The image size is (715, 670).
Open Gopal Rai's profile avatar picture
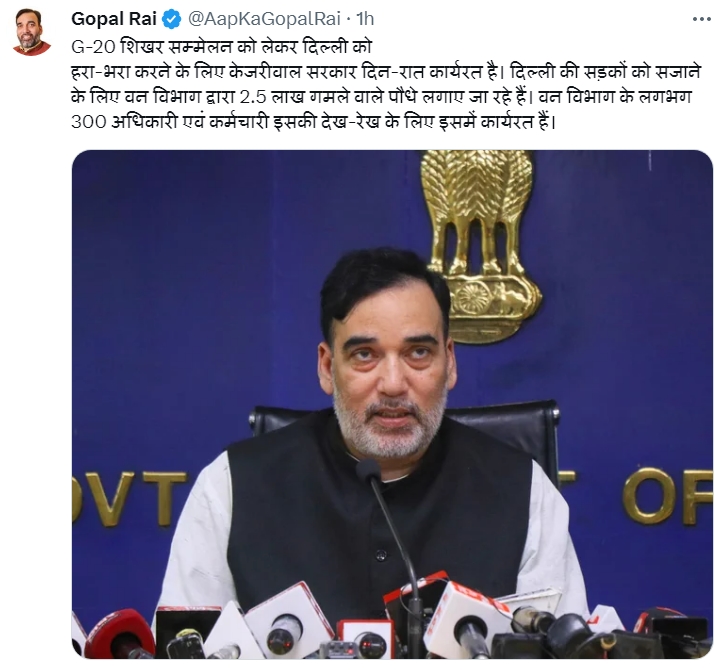(x=31, y=32)
